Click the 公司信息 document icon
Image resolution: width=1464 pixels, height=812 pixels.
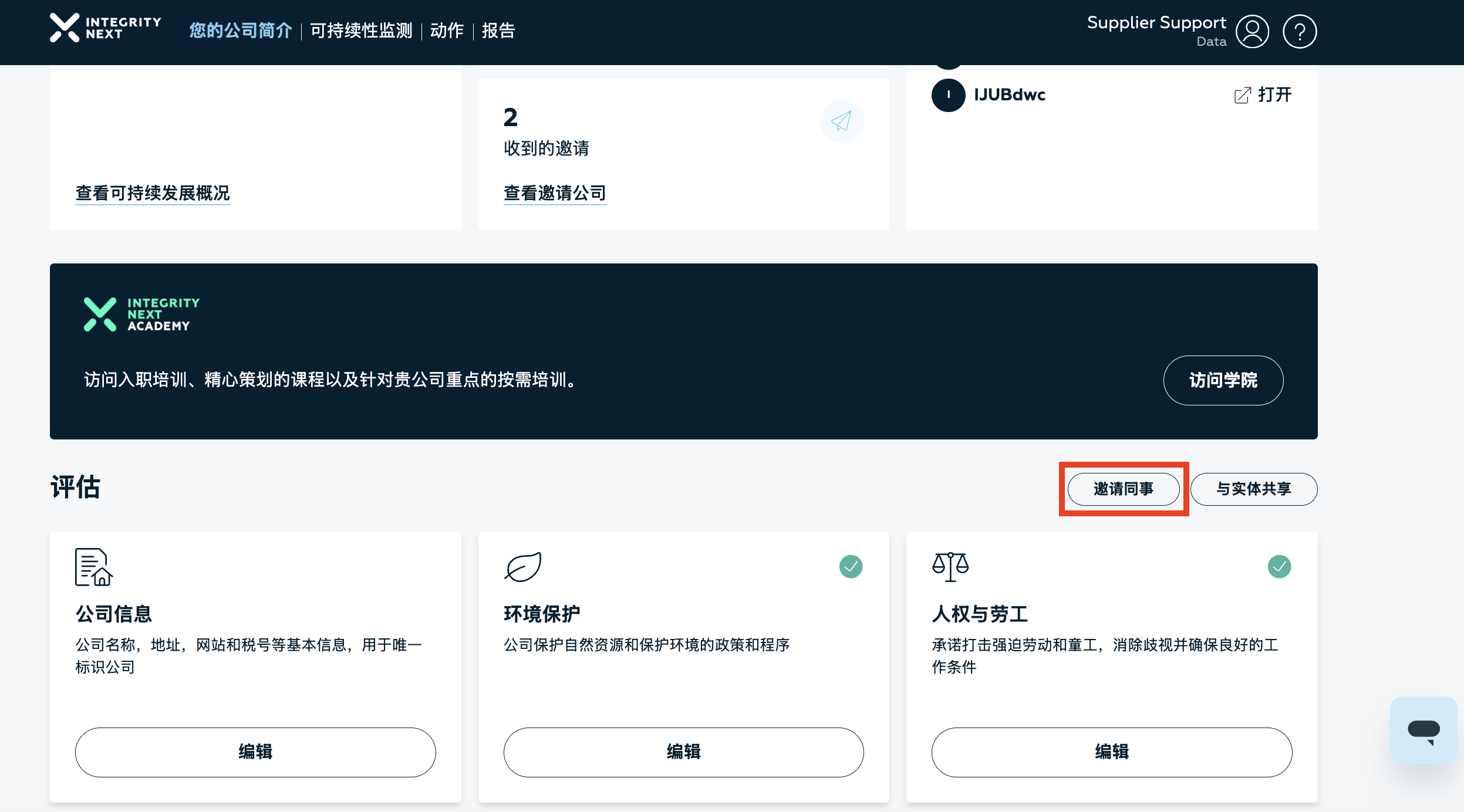[93, 567]
